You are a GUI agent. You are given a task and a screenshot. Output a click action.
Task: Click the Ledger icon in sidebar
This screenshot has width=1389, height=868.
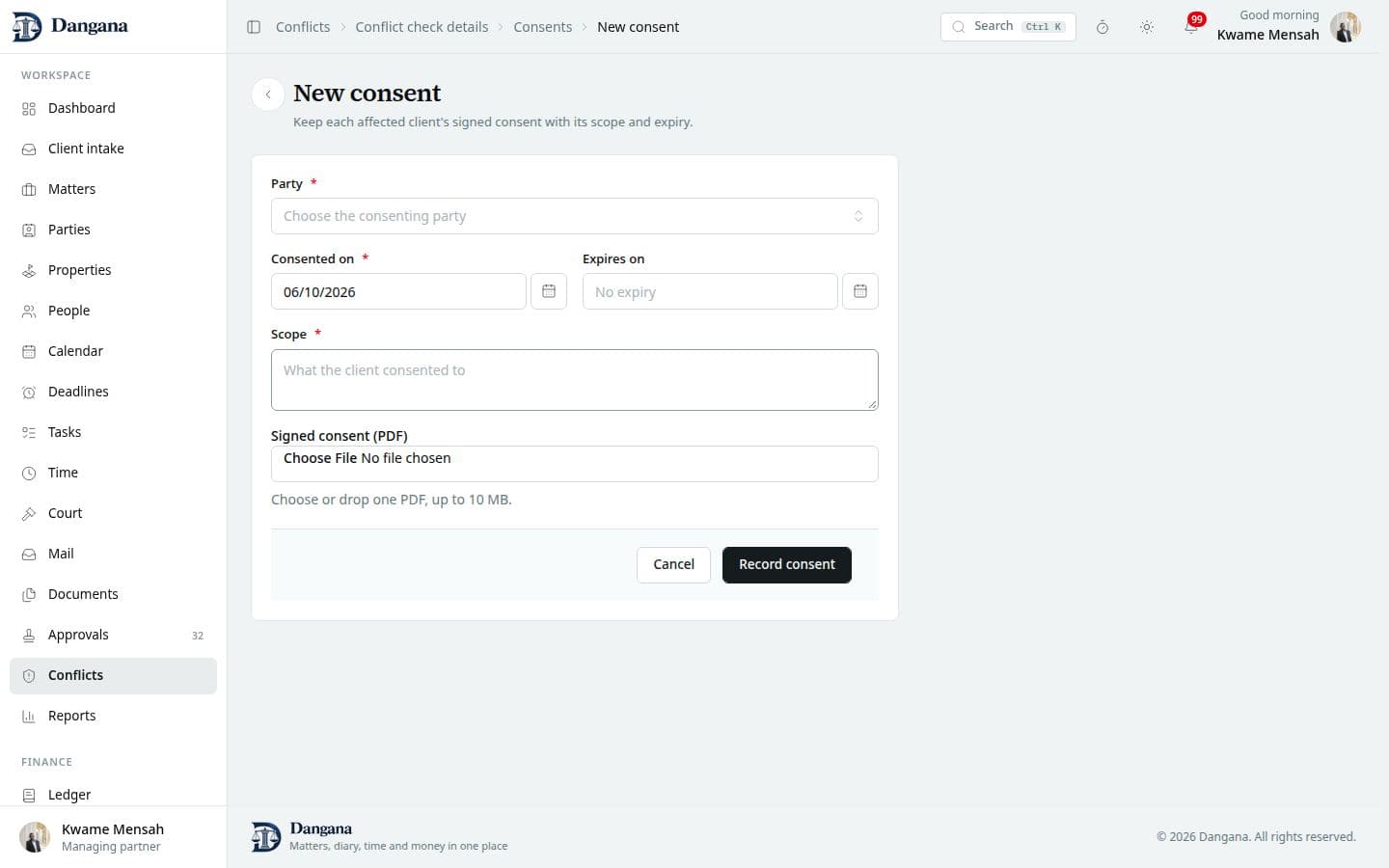[29, 796]
